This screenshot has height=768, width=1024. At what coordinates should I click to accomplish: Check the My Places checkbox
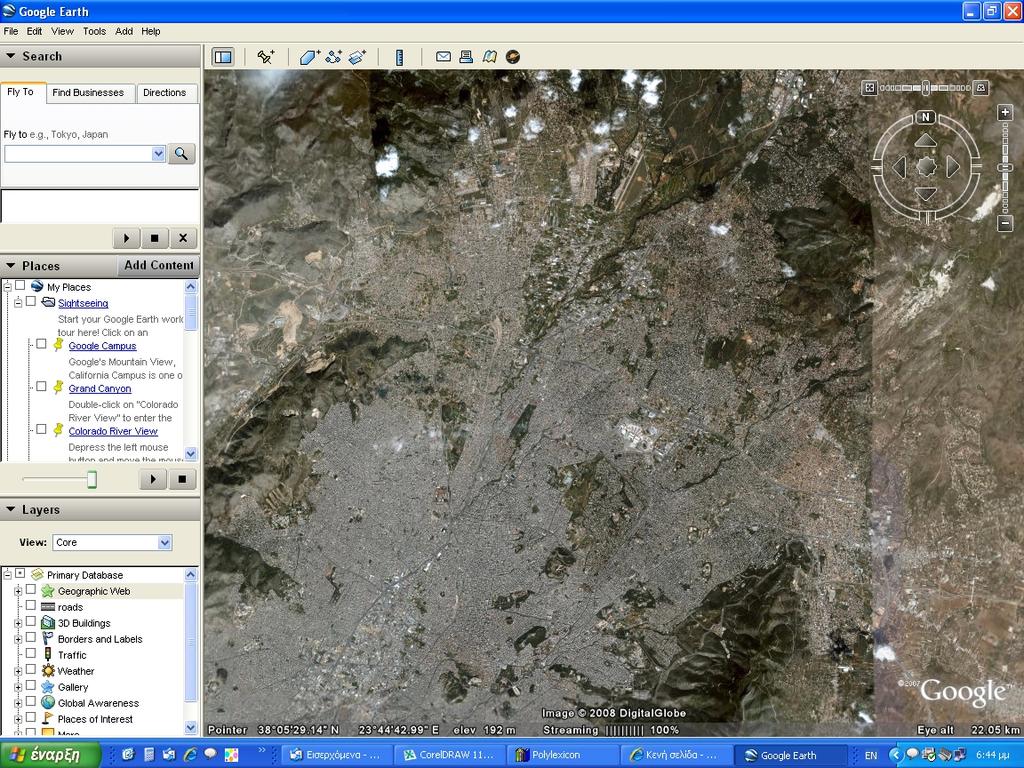[20, 285]
